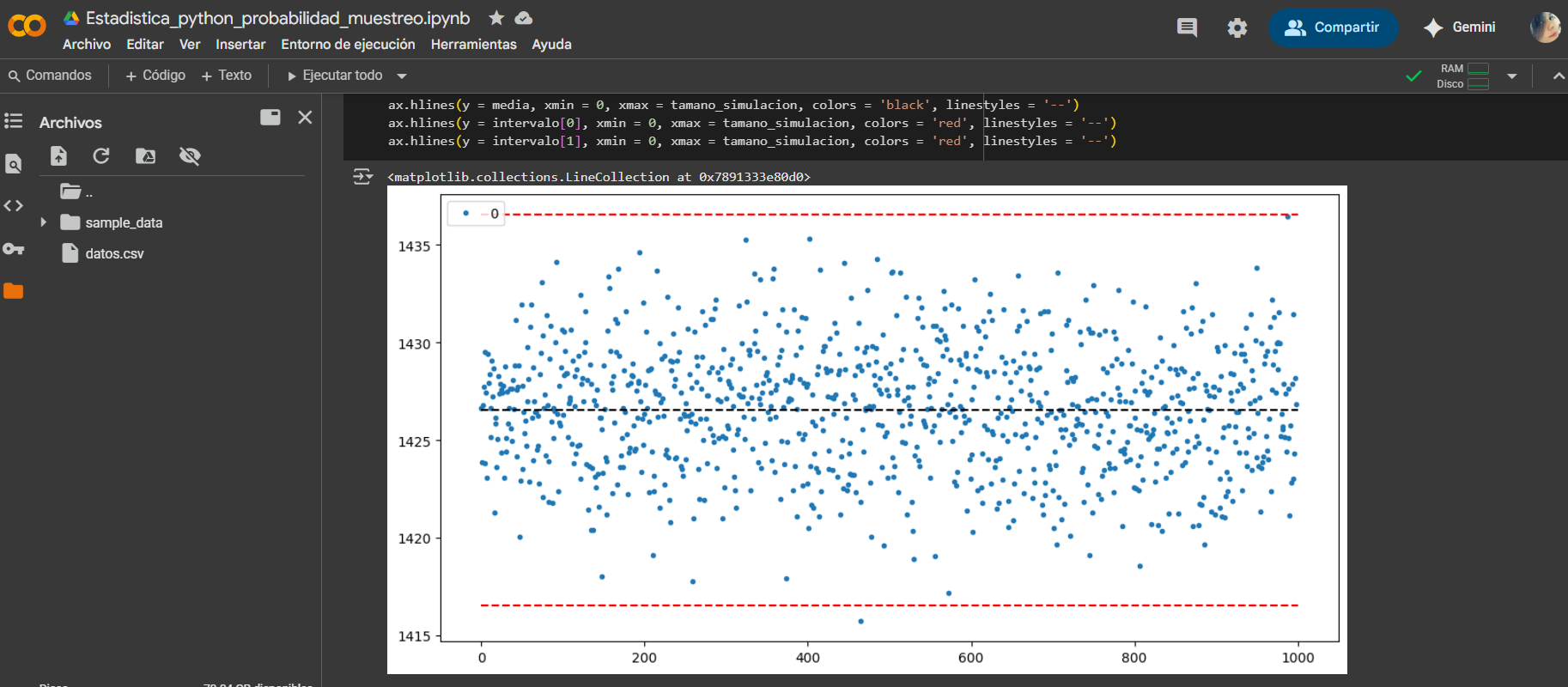Toggle showing hidden files
Screen dimensions: 1568x687
[190, 155]
